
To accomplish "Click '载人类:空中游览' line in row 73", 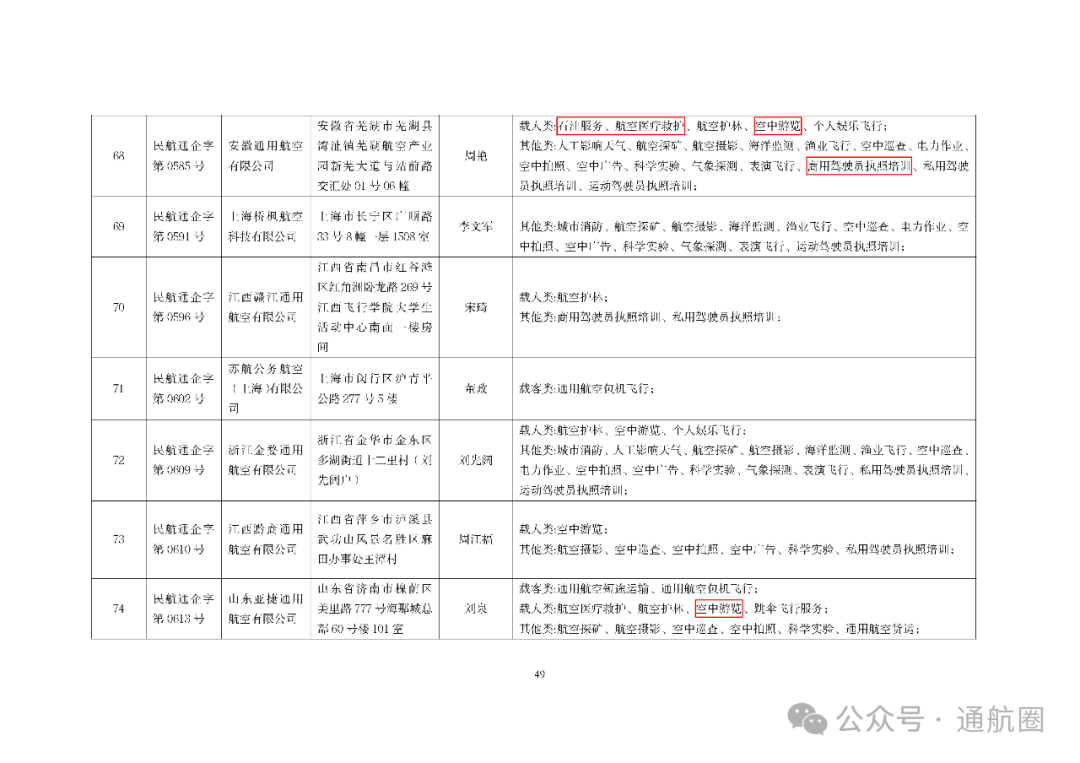I will point(563,529).
